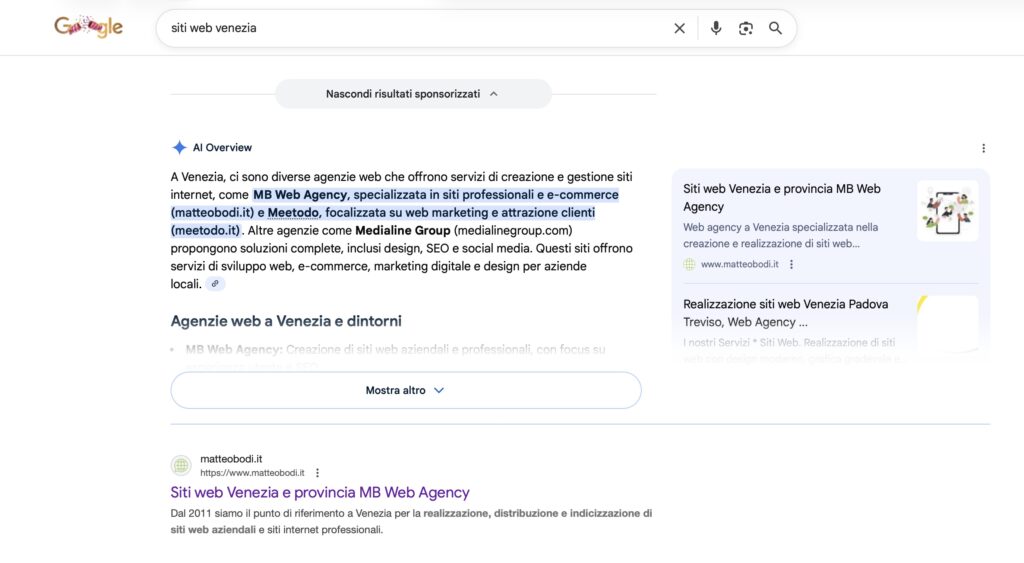Start voice search with the microphone icon

point(716,28)
